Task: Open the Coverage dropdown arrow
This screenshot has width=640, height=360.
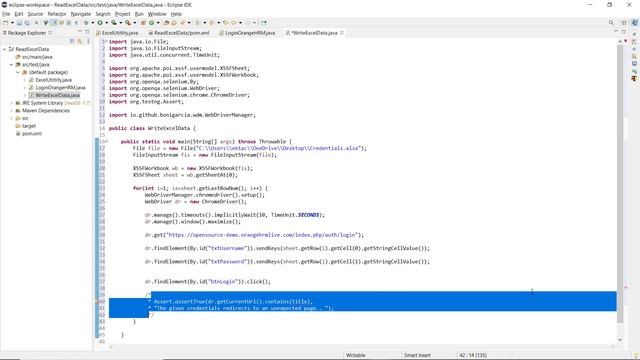Action: pyautogui.click(x=120, y=23)
